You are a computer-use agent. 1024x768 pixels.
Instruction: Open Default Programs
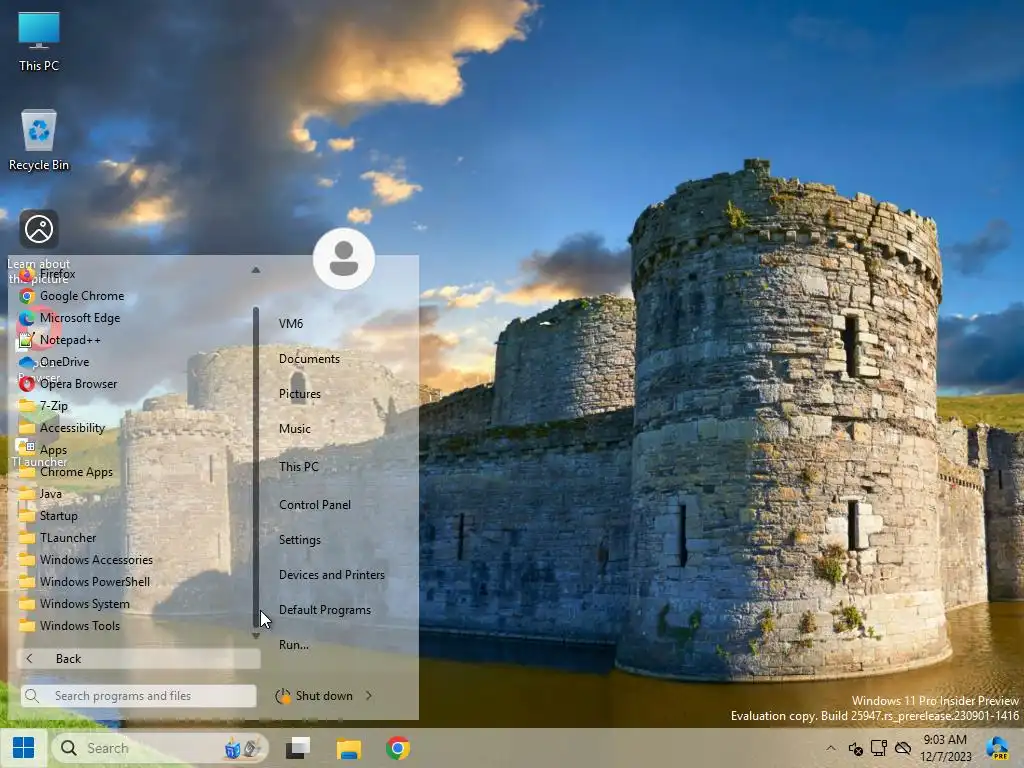[325, 610]
